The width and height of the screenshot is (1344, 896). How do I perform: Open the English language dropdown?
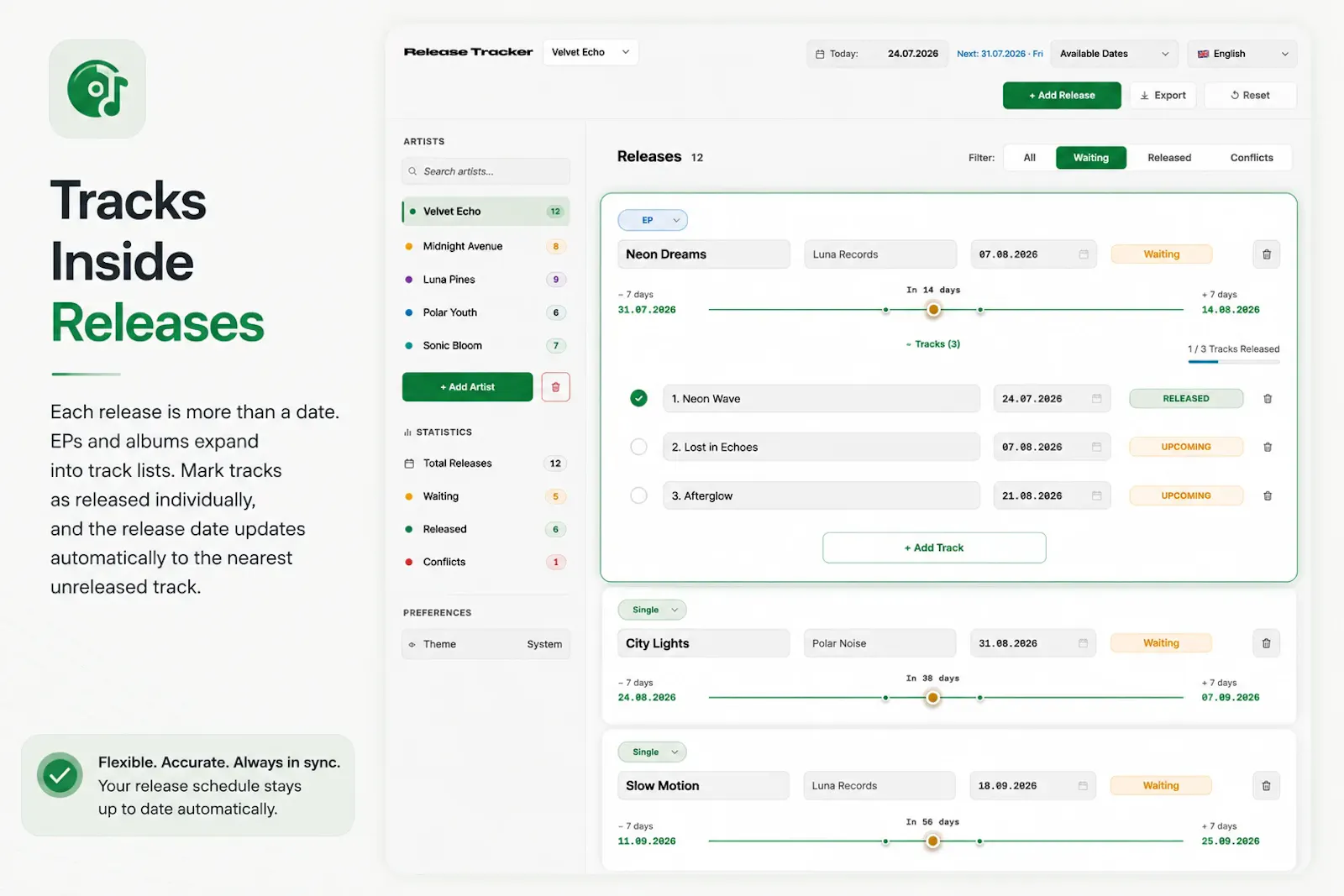(1242, 54)
